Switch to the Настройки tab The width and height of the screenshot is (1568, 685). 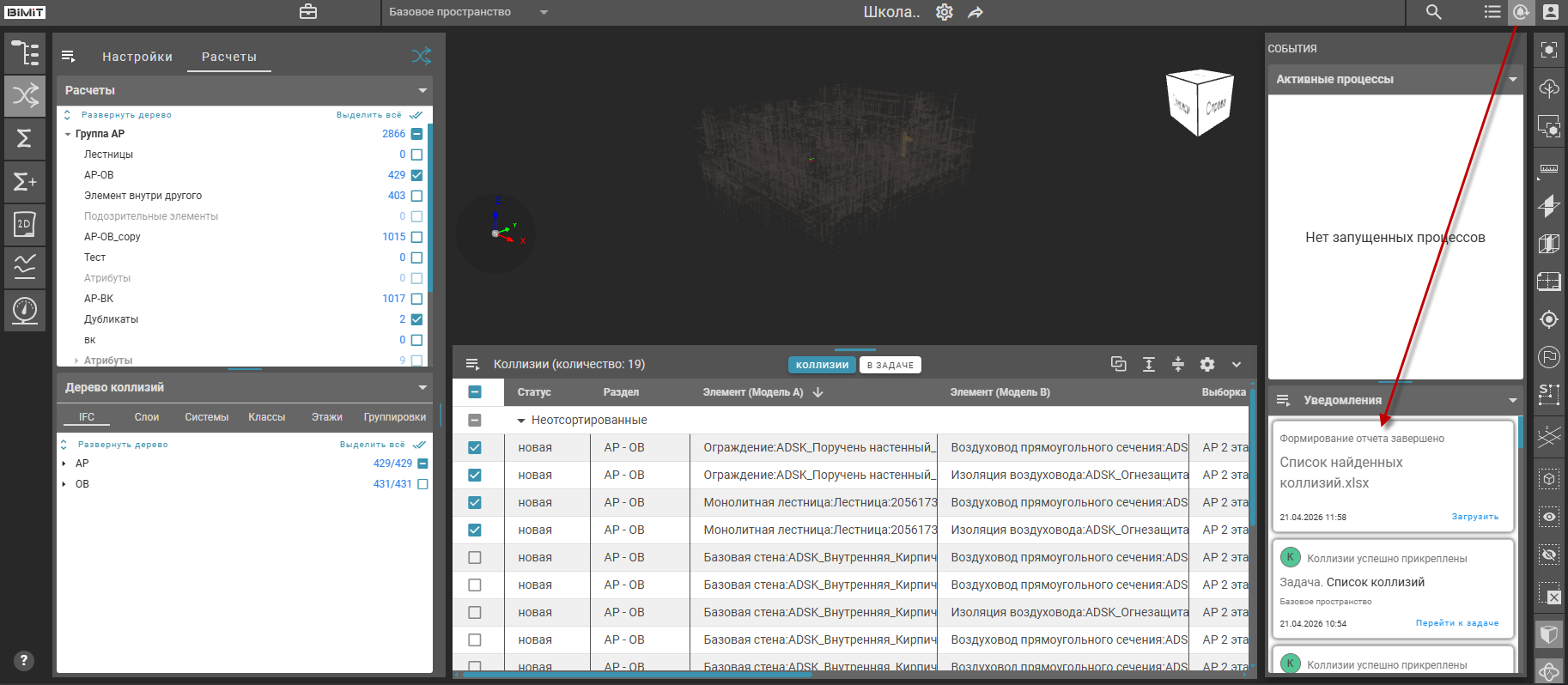click(137, 57)
